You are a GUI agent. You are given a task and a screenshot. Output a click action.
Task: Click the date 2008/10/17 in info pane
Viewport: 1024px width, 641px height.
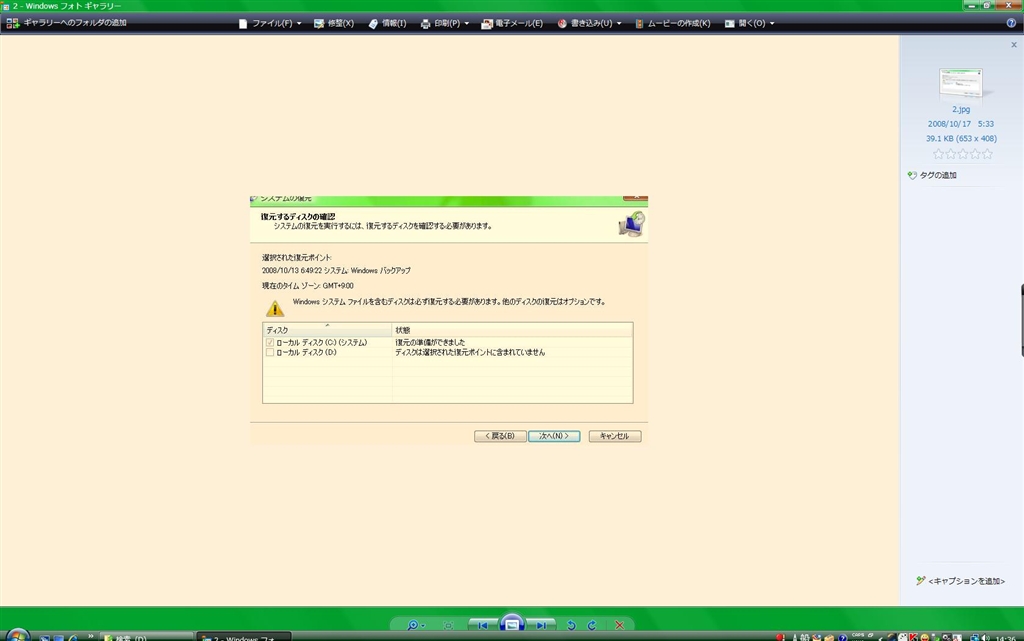click(949, 123)
